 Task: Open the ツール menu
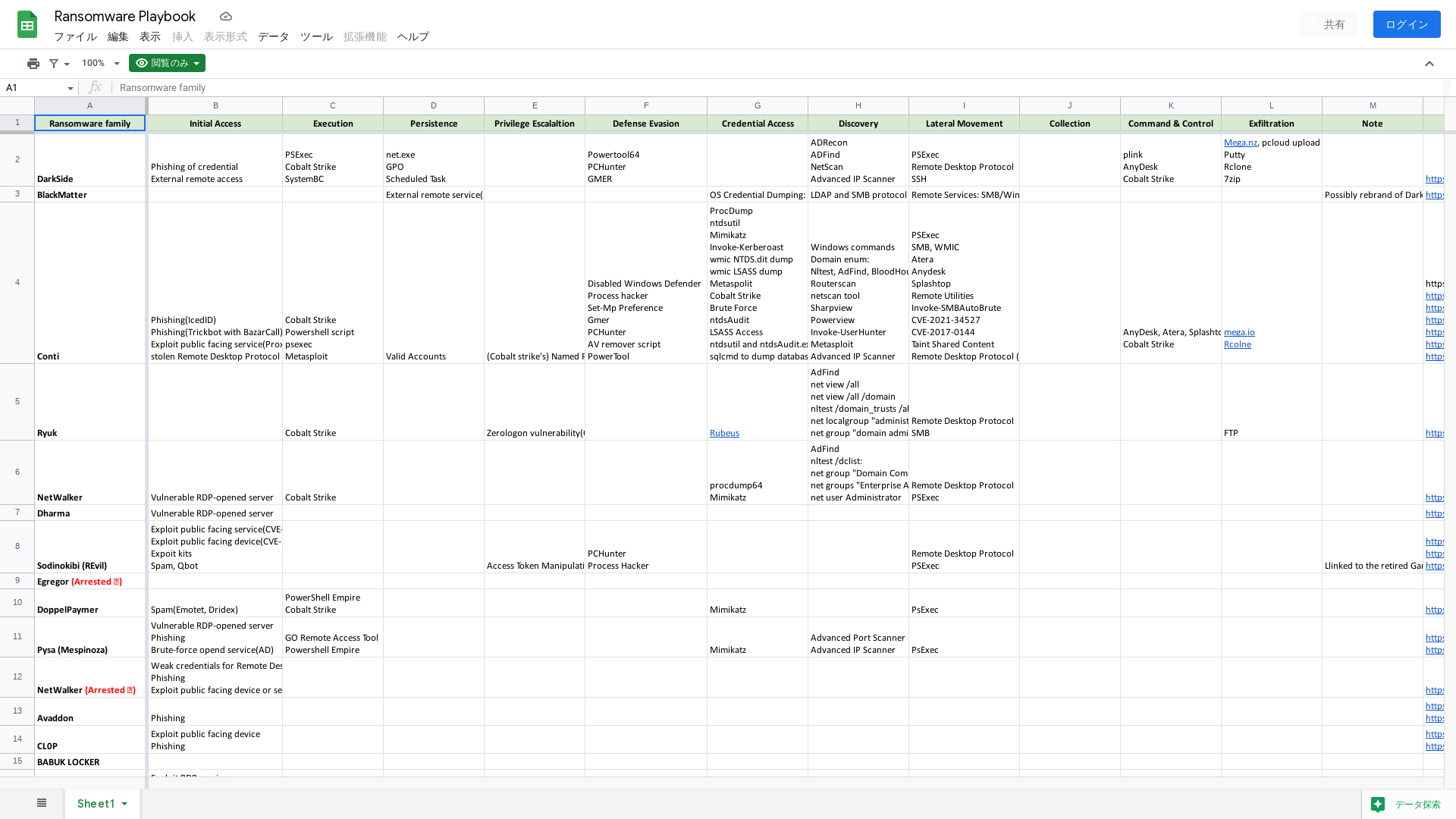click(x=316, y=36)
